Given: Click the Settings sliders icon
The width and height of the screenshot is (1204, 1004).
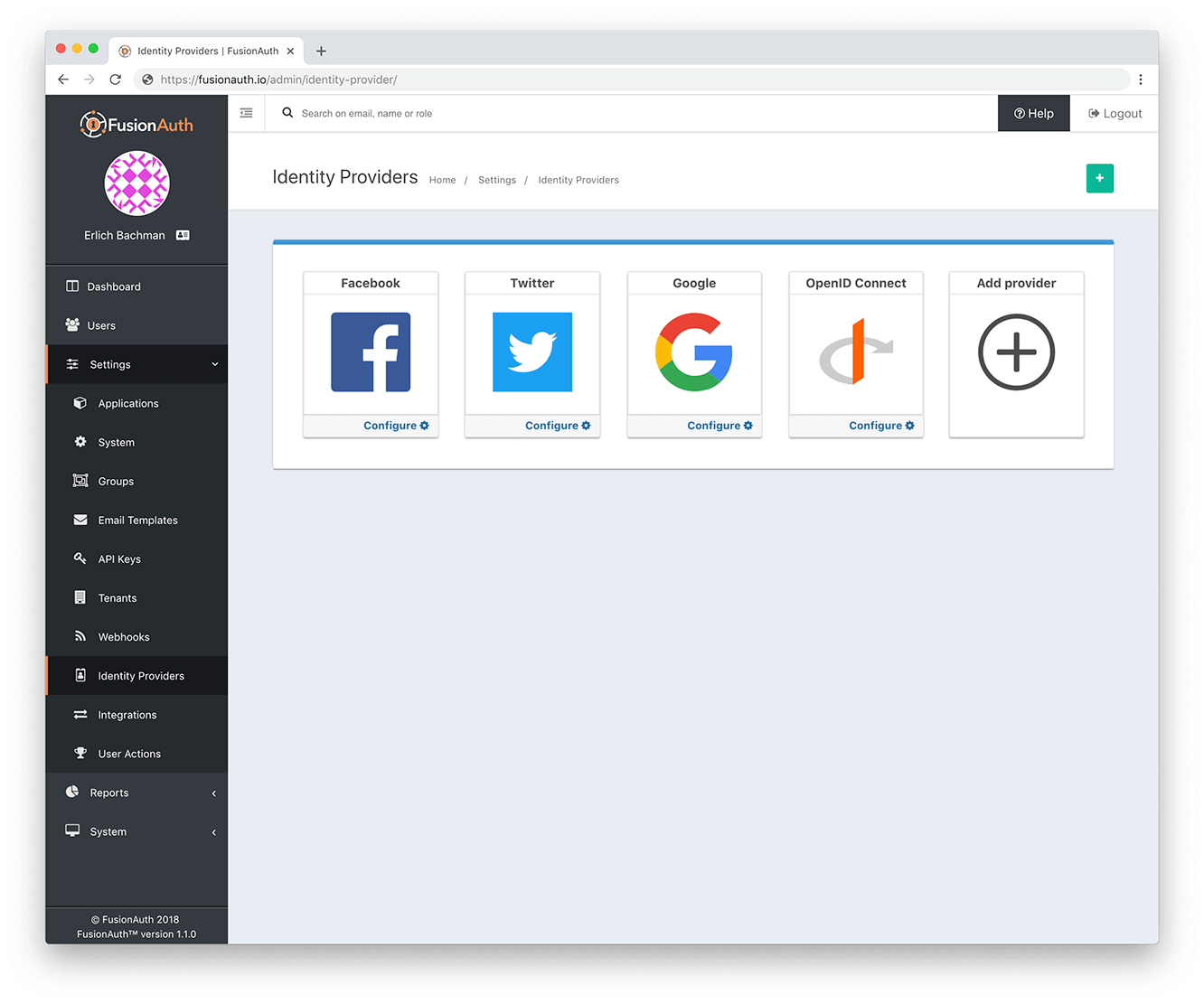Looking at the screenshot, I should [72, 364].
